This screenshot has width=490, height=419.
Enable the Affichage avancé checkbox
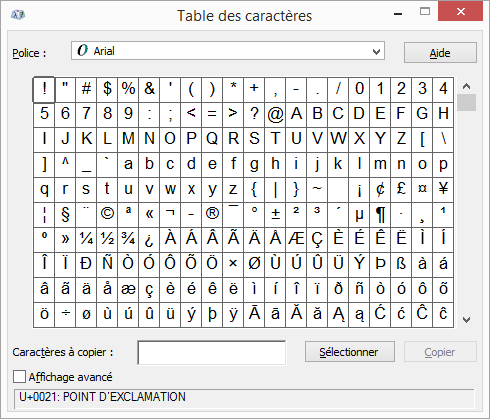pyautogui.click(x=19, y=377)
